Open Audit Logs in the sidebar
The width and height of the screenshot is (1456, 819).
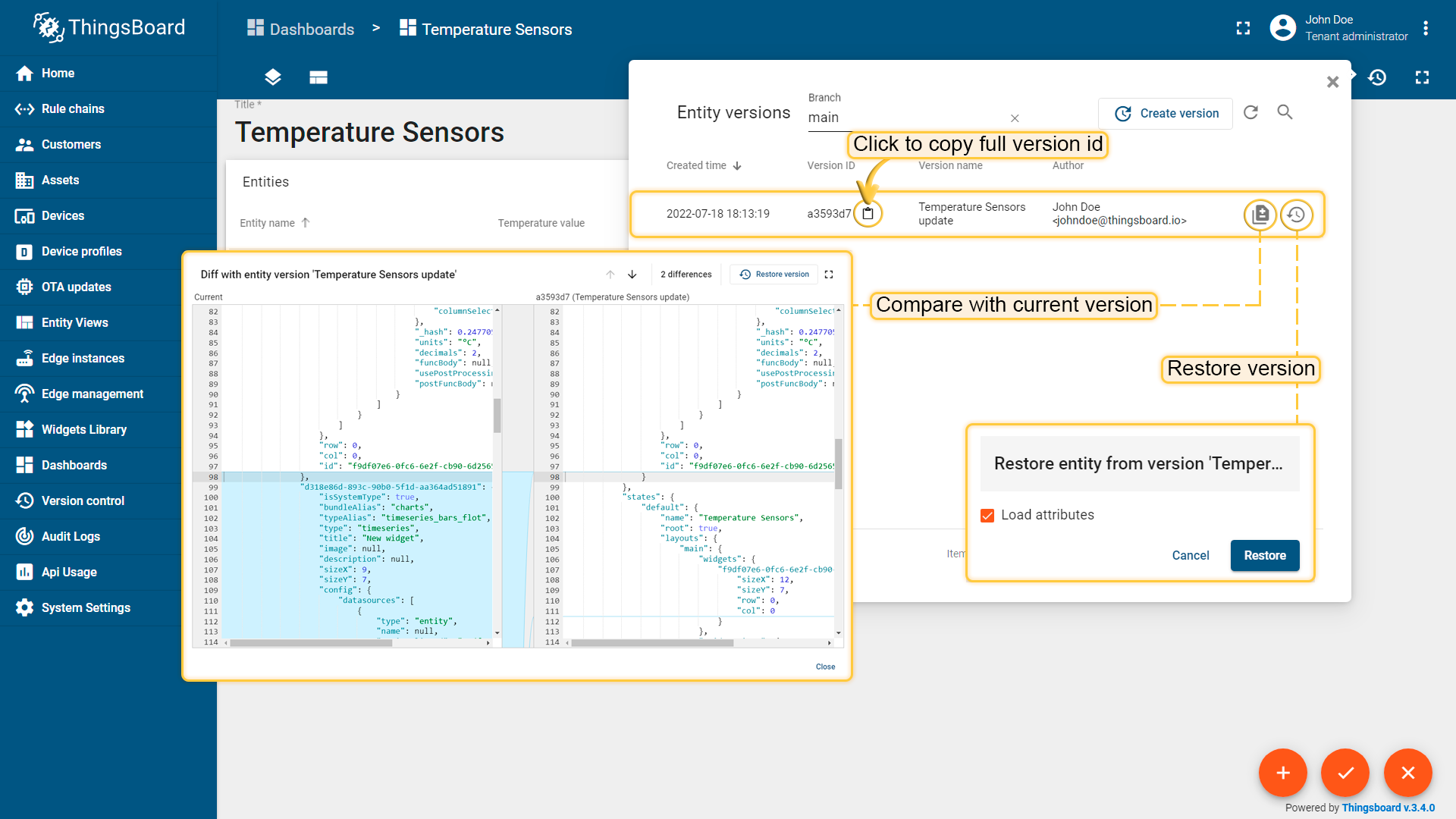click(x=108, y=537)
